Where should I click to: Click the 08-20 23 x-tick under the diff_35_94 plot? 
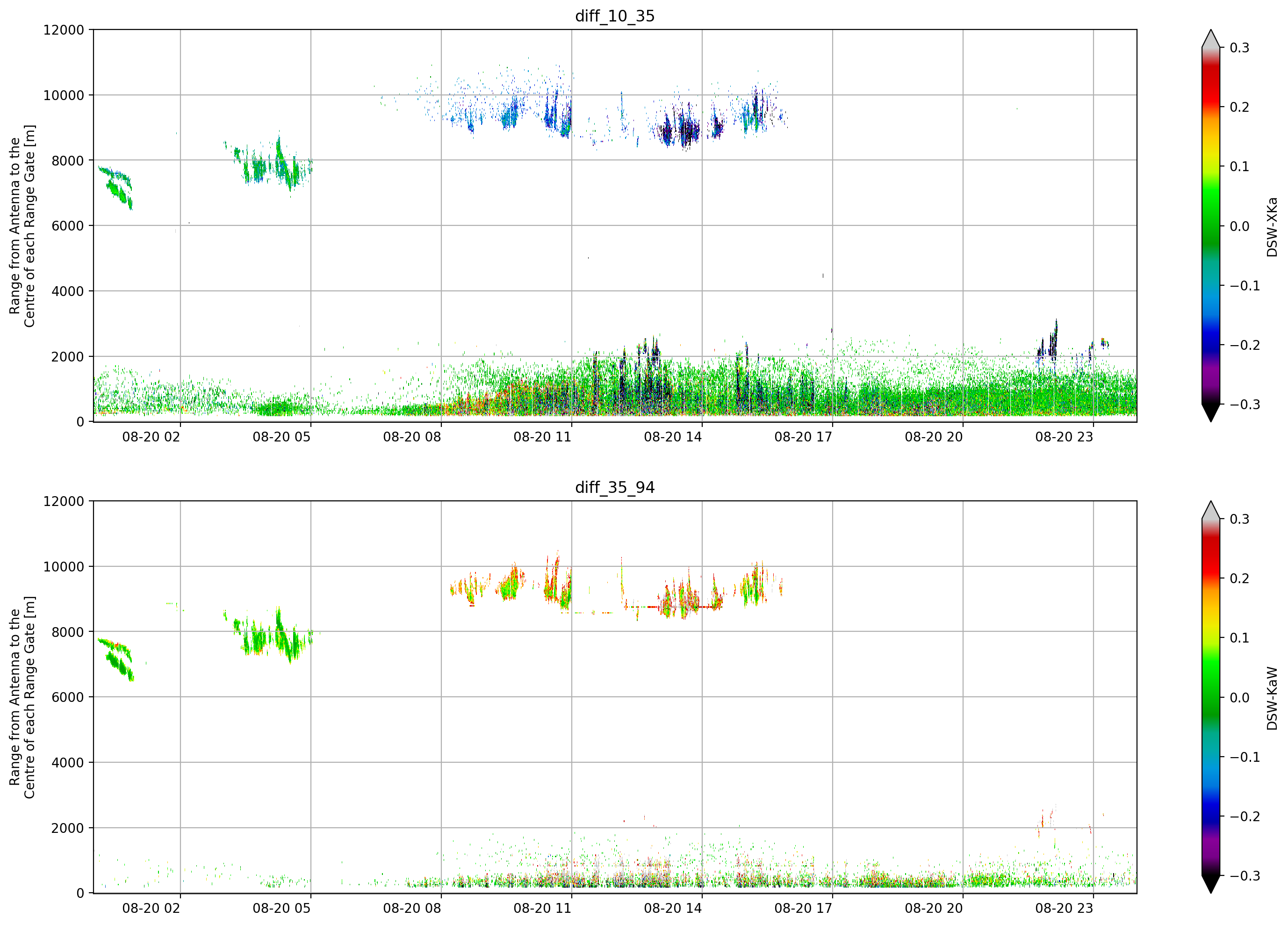click(1064, 909)
